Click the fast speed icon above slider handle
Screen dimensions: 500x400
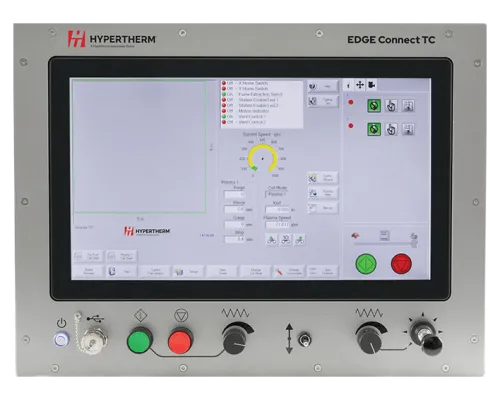414,236
